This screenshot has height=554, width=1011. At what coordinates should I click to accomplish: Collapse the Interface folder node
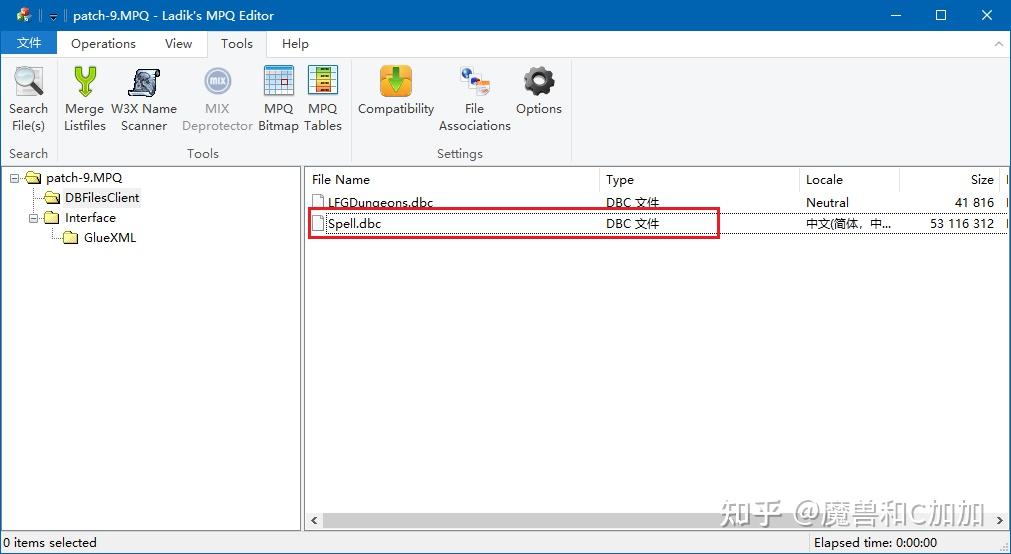(34, 218)
